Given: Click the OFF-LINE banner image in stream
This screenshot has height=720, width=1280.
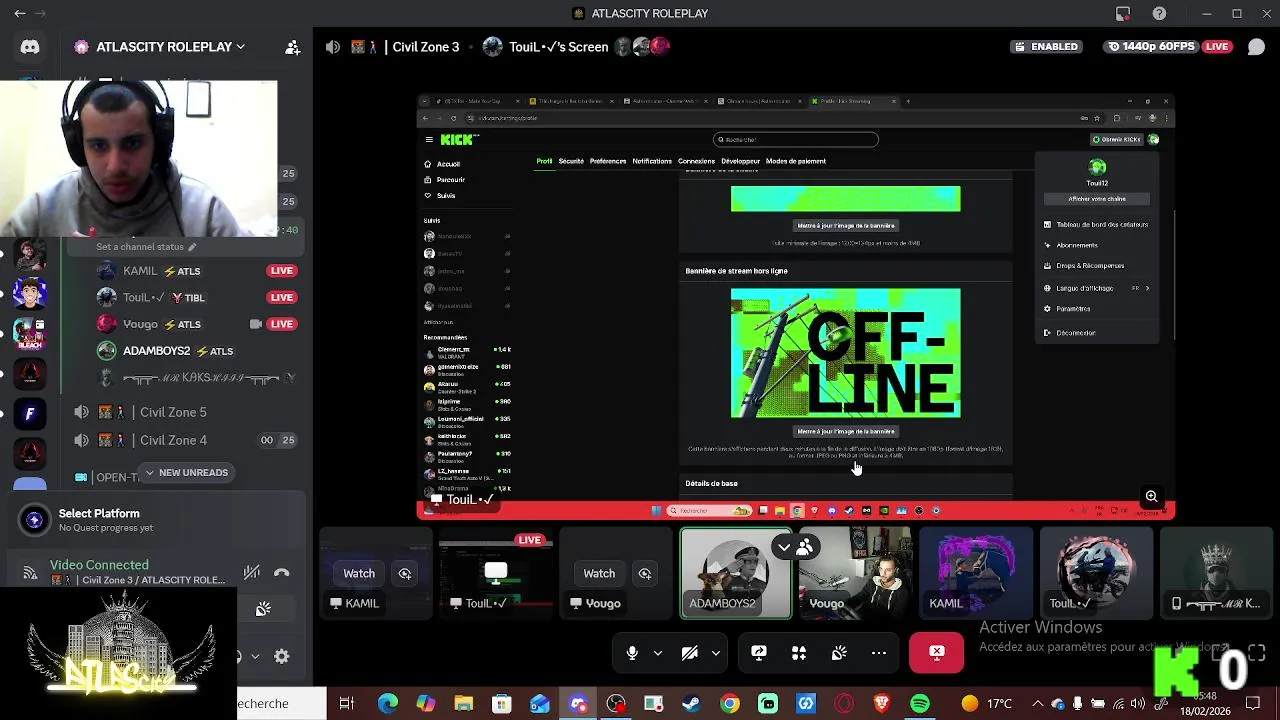Looking at the screenshot, I should pyautogui.click(x=846, y=353).
